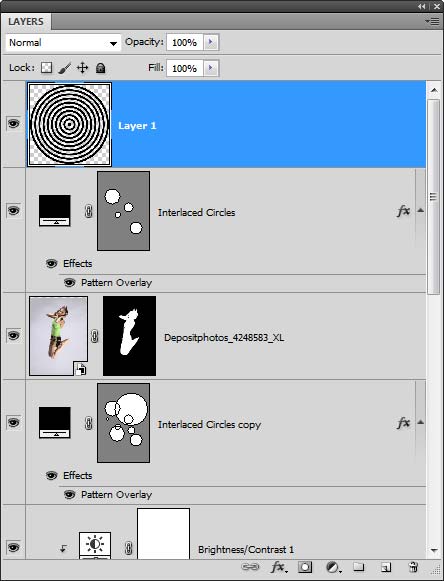The image size is (444, 581).
Task: Click mask link chain on Interlaced Circles layer
Action: point(88,211)
